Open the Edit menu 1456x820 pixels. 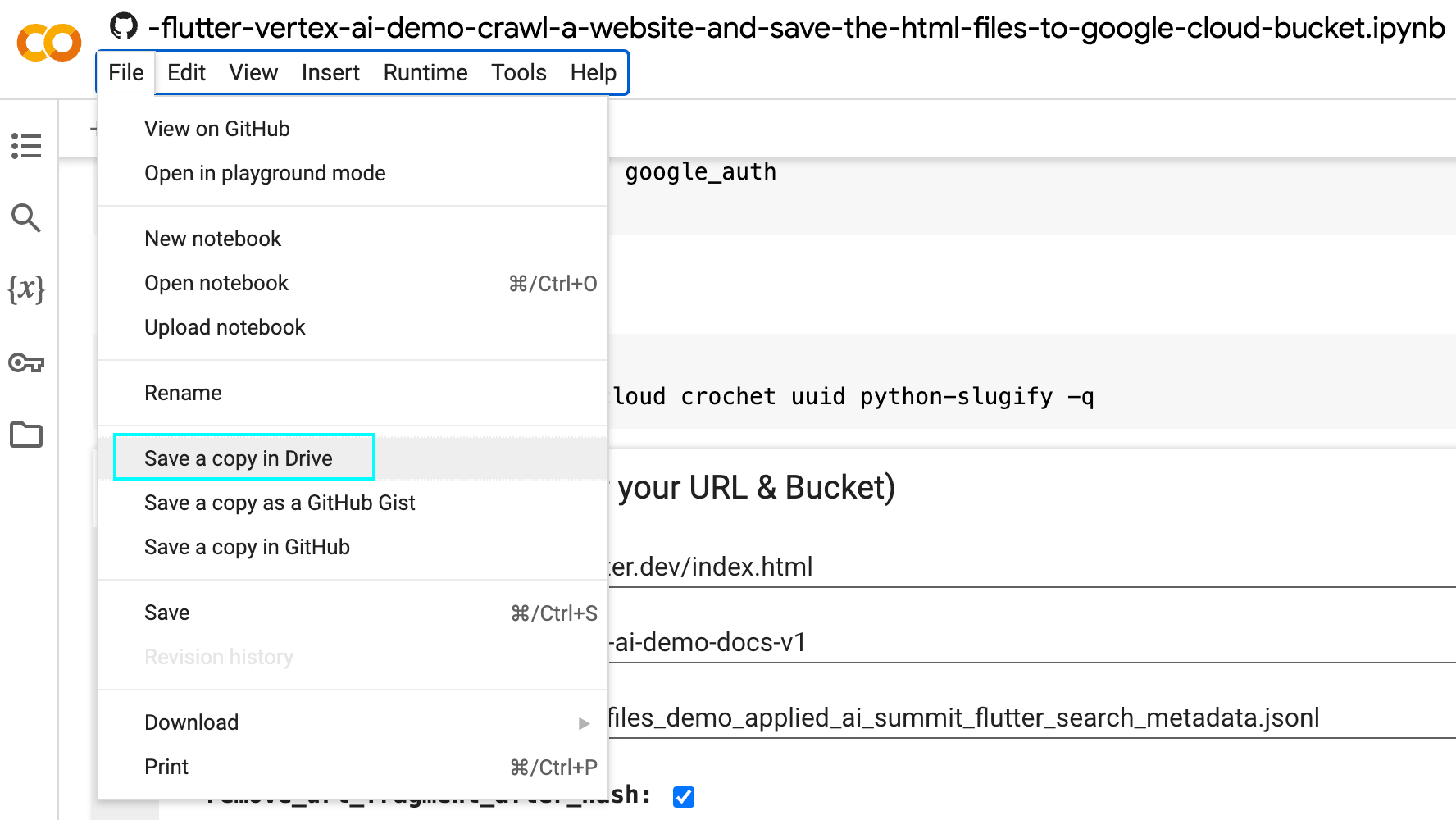[x=186, y=73]
